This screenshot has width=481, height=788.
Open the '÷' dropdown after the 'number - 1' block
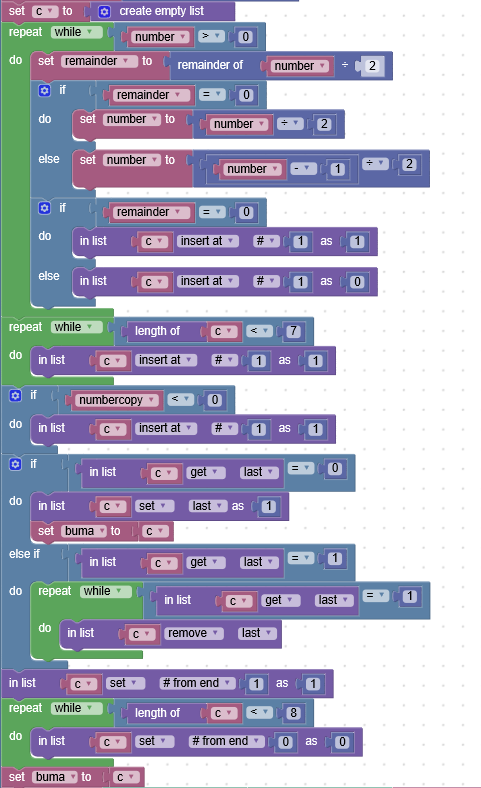(376, 163)
